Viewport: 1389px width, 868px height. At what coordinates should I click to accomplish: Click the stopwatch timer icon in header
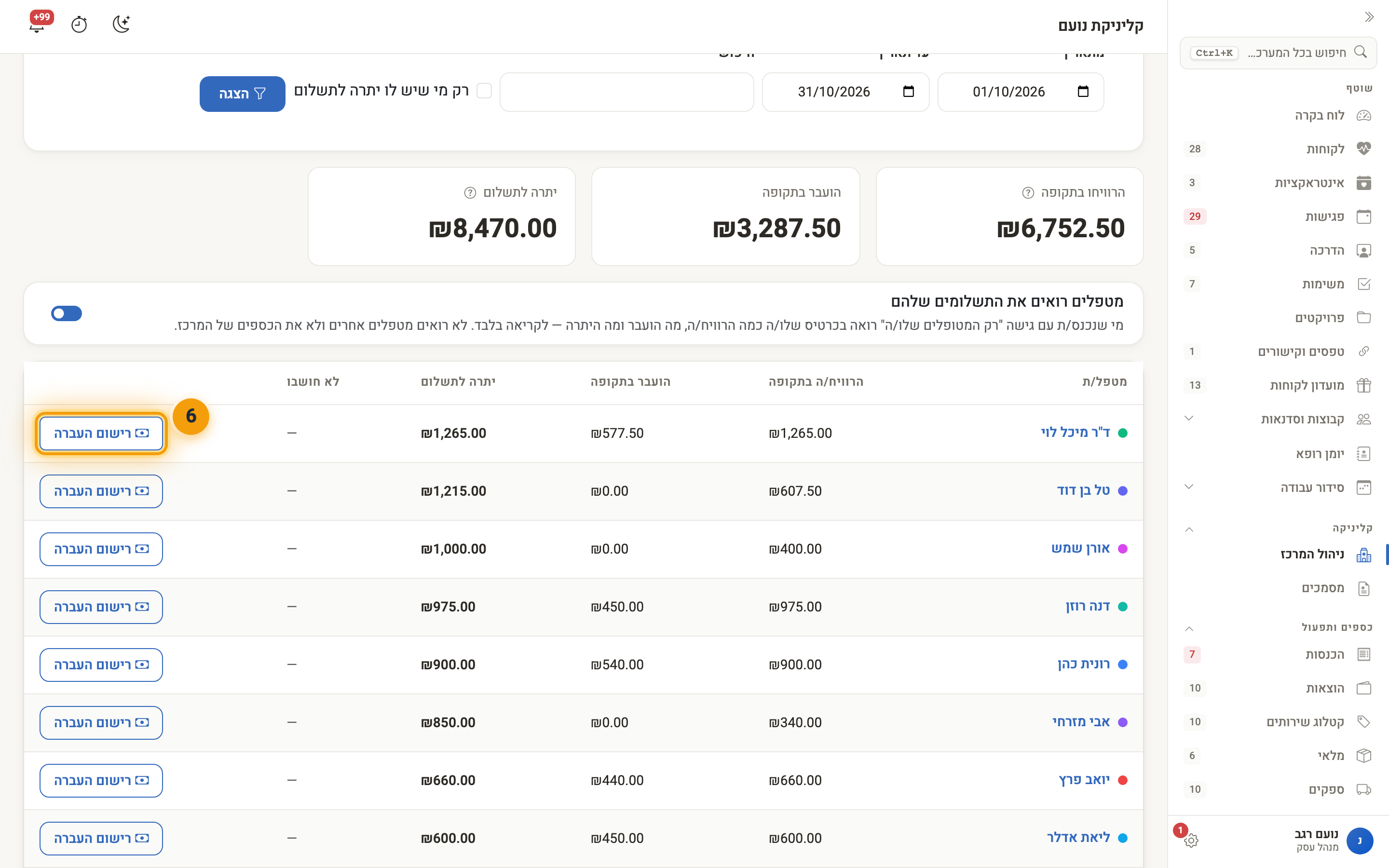pos(79,25)
